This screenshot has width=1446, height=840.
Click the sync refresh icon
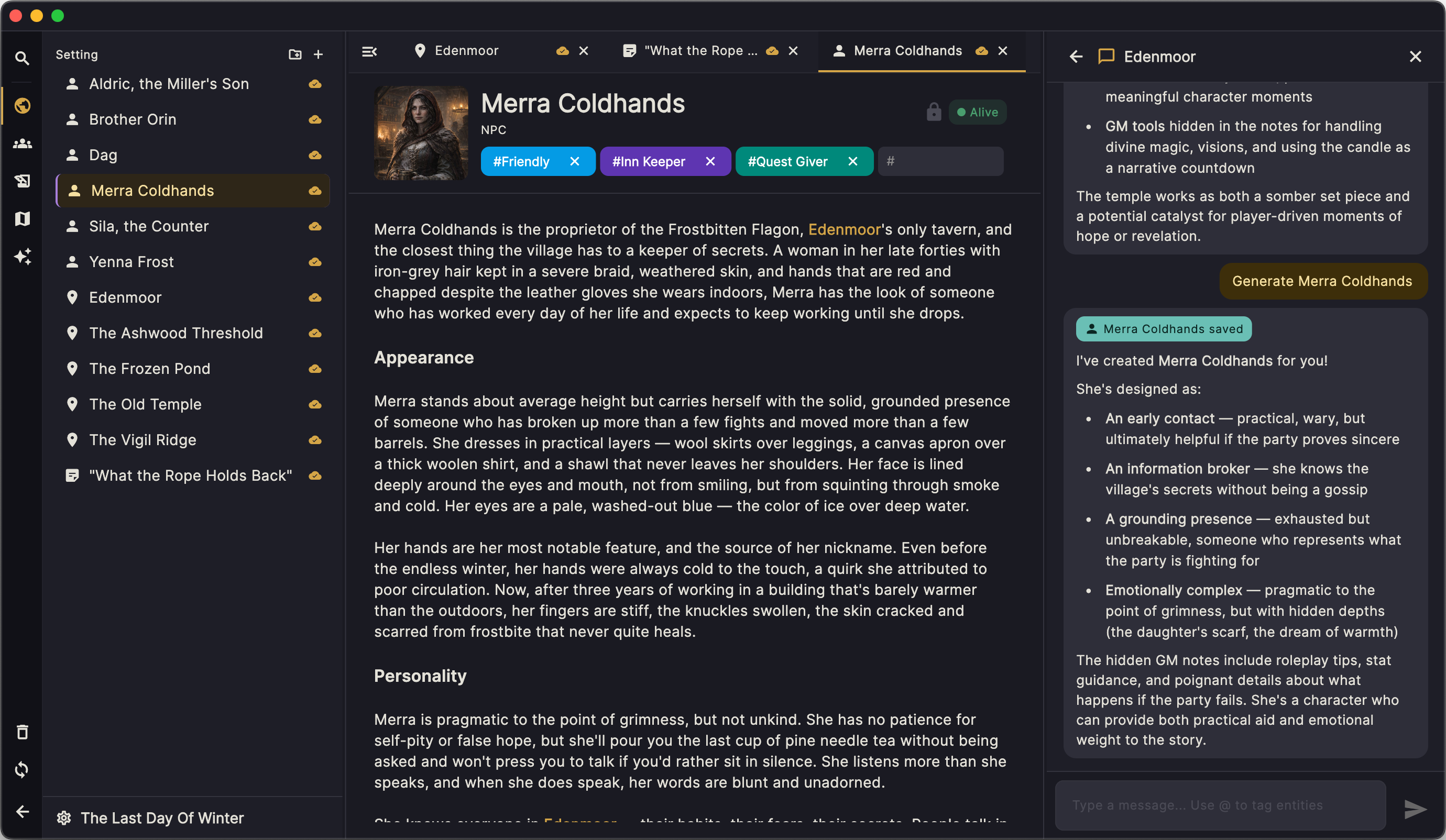click(x=22, y=769)
